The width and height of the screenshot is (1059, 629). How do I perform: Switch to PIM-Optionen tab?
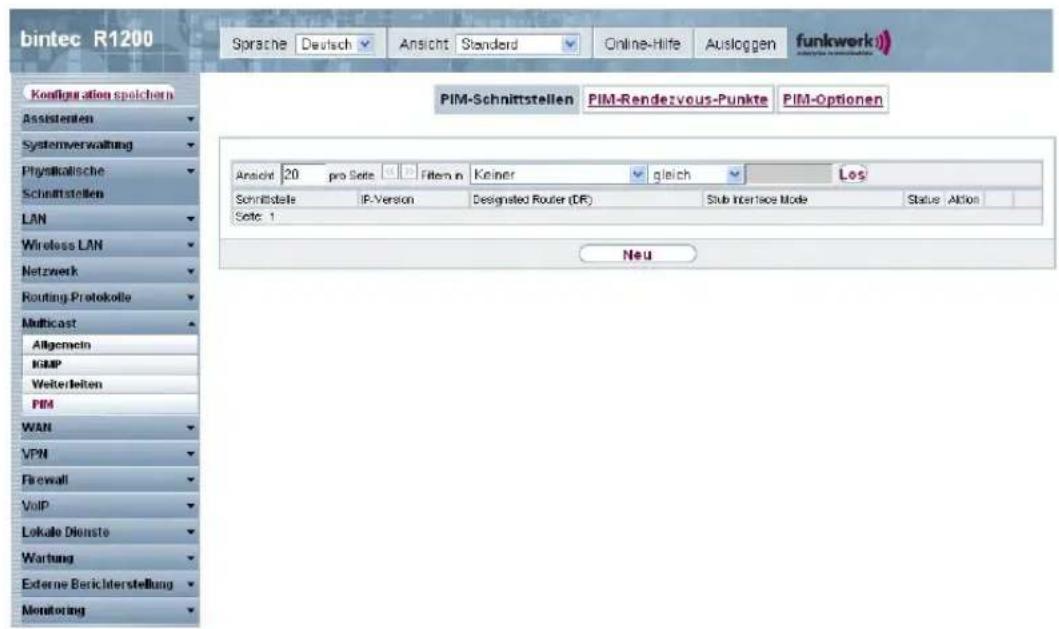[832, 99]
